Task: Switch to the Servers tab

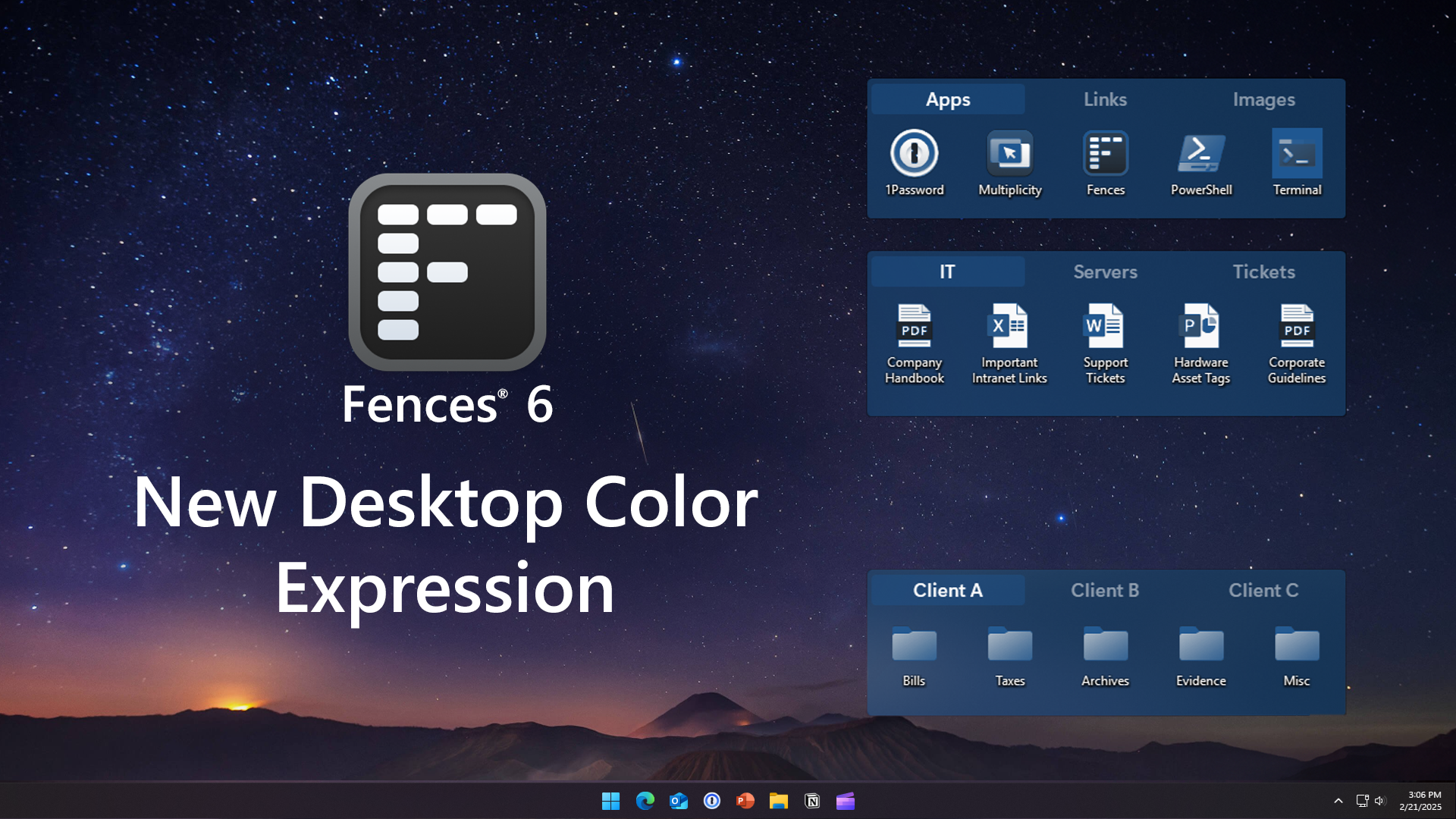Action: [x=1105, y=271]
